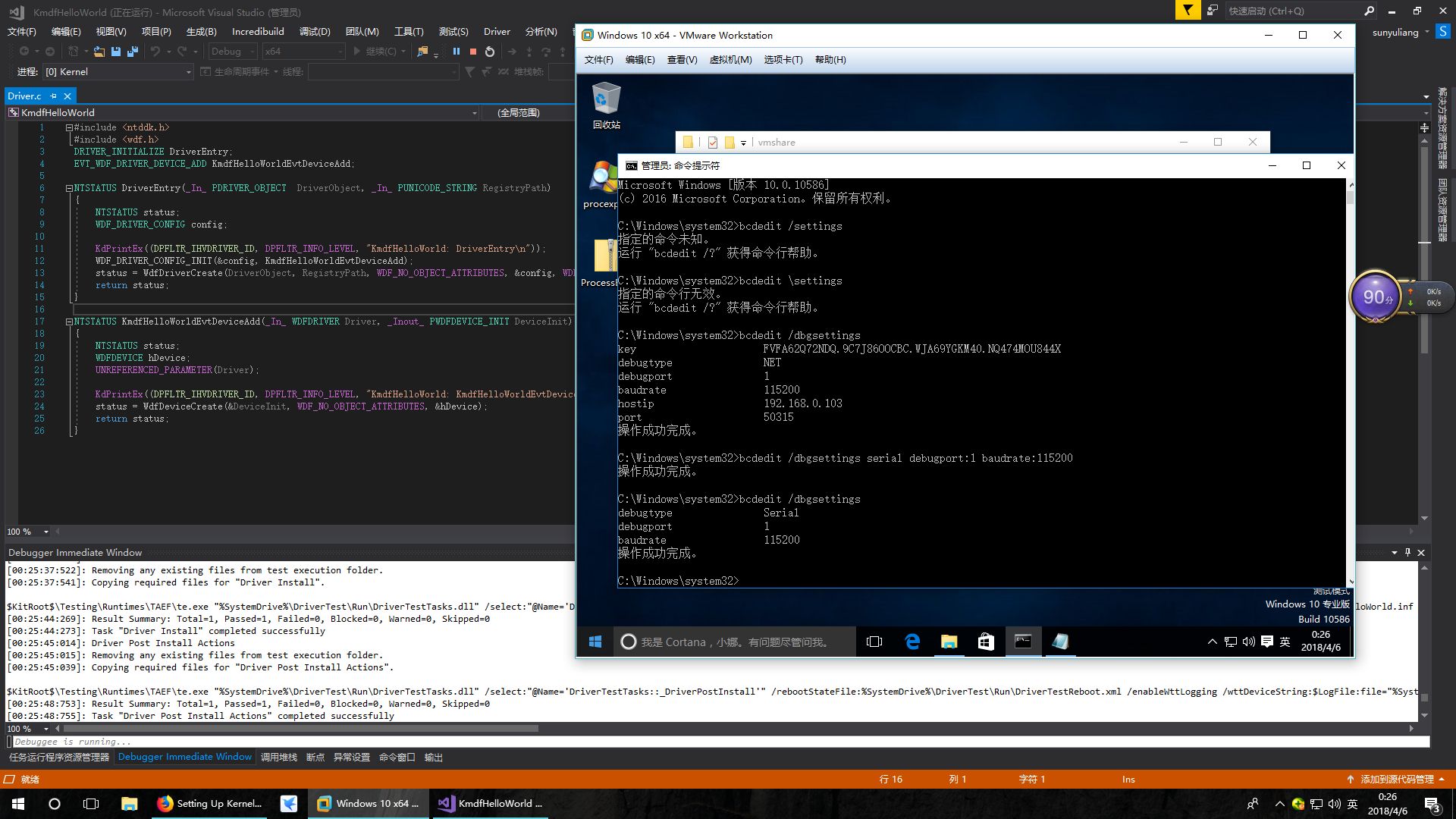Click the Pause (break all) debug icon
Screen dimensions: 1456x819
pyautogui.click(x=457, y=52)
